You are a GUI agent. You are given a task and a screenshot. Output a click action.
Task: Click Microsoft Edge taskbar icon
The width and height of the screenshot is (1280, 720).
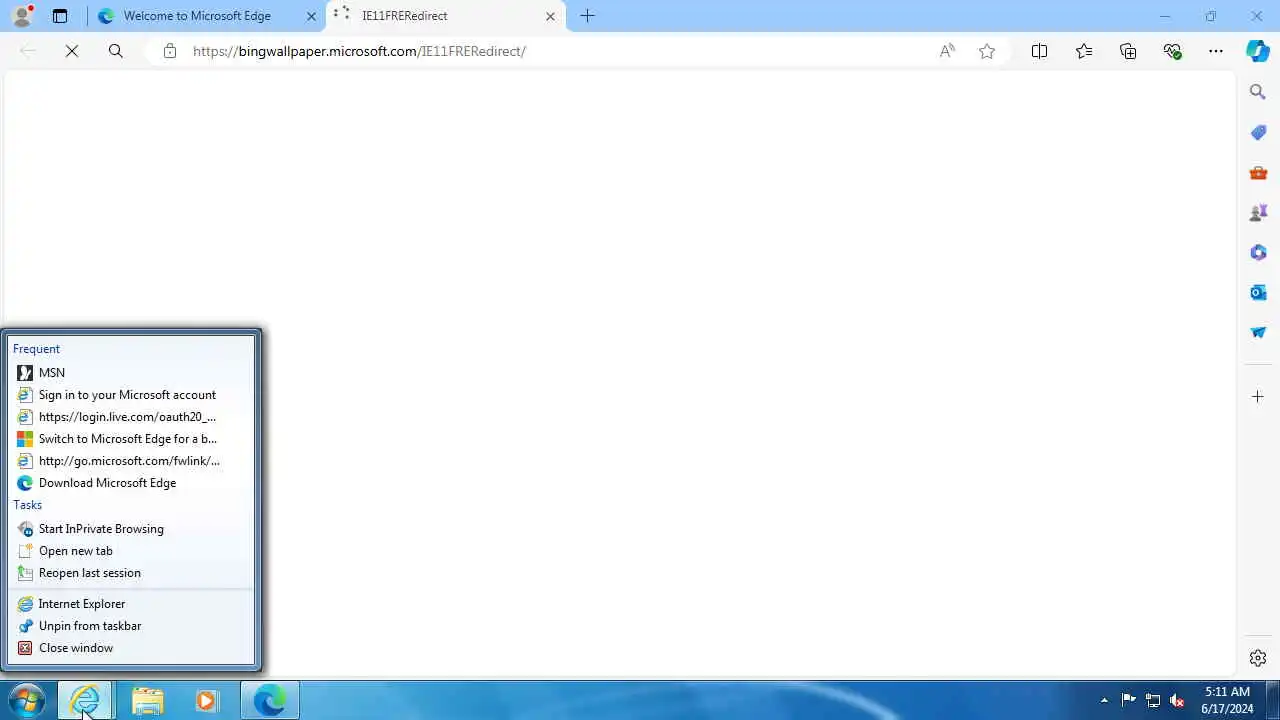coord(269,700)
